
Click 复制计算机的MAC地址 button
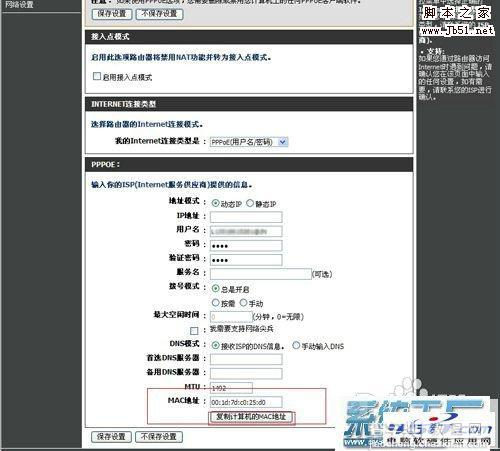click(x=252, y=417)
